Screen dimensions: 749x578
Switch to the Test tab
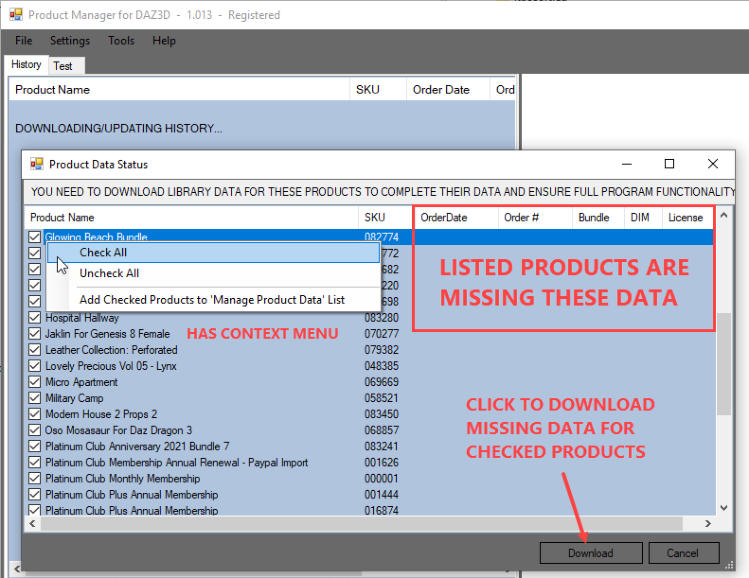coord(63,66)
